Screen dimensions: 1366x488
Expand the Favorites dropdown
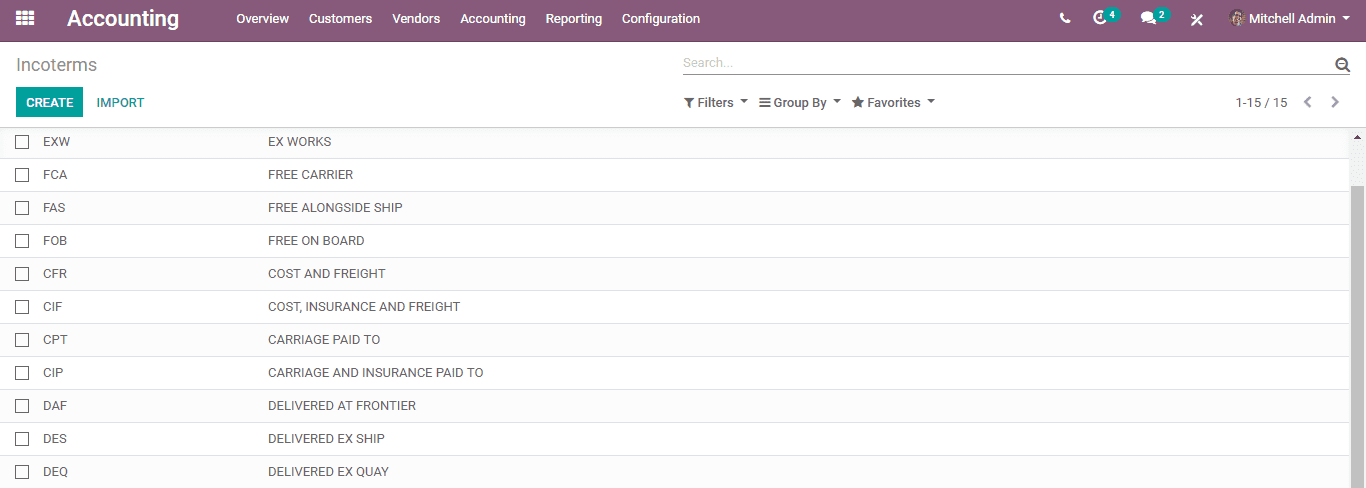click(893, 102)
